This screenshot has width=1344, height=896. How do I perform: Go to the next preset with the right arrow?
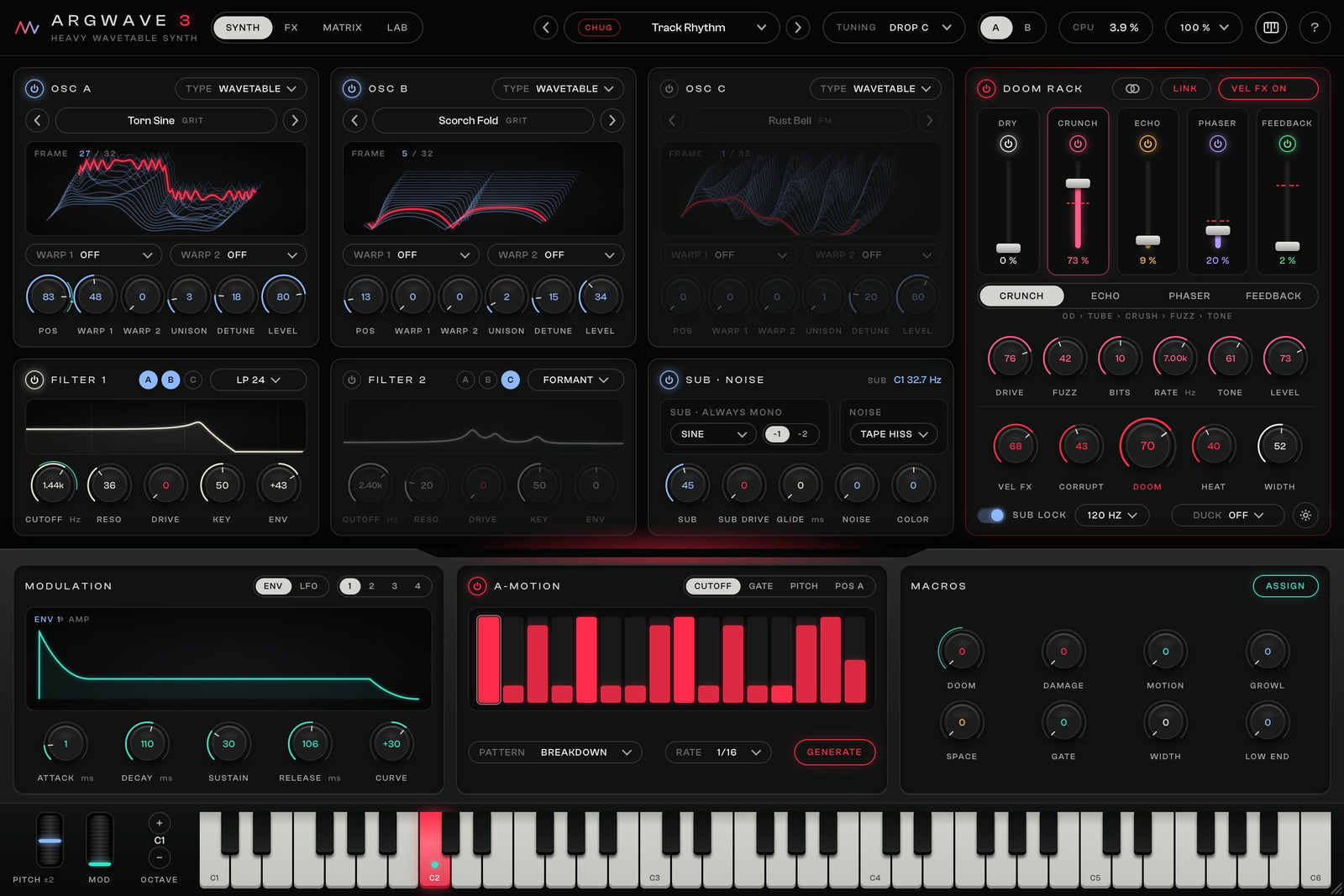point(798,28)
